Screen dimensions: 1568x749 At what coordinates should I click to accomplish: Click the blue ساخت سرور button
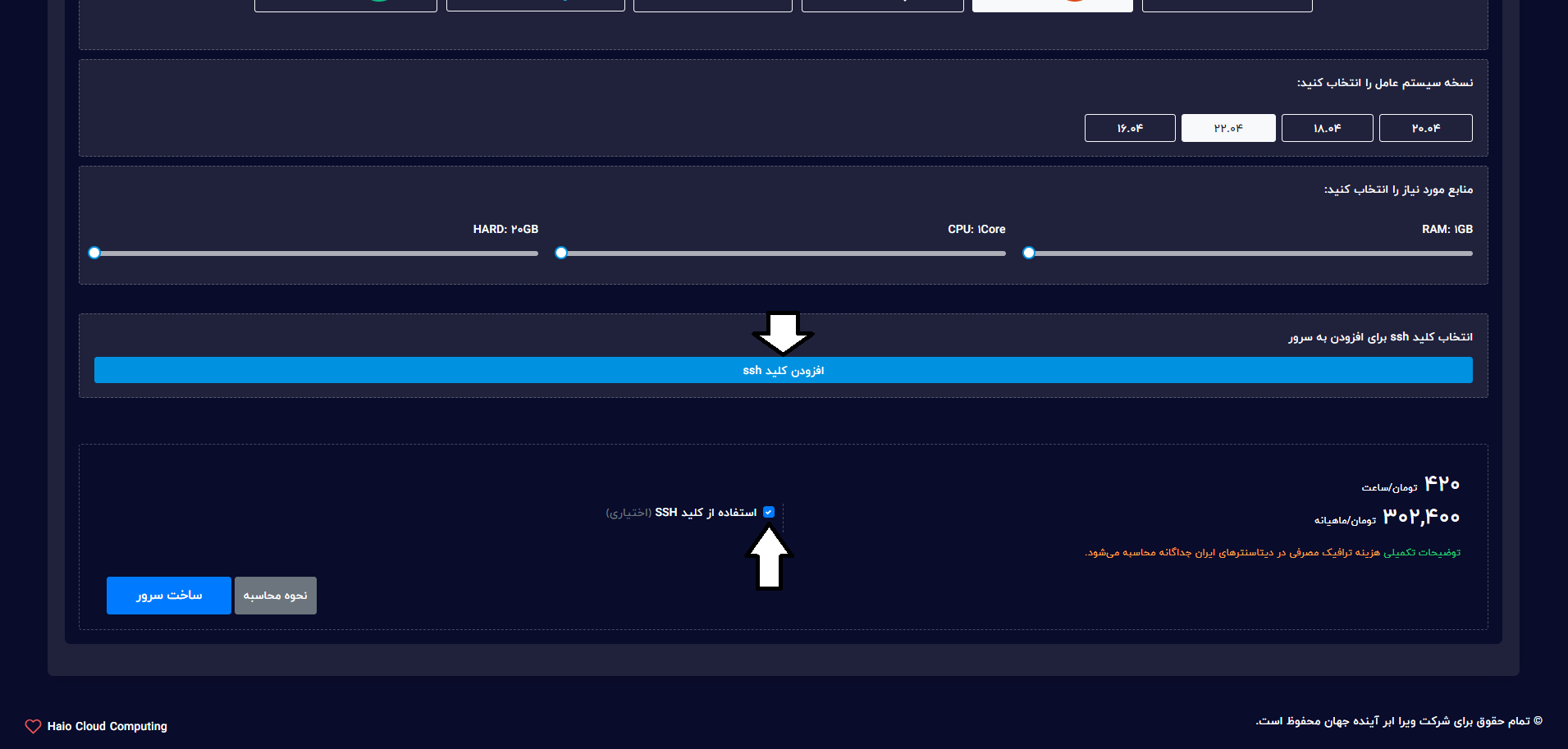click(169, 596)
